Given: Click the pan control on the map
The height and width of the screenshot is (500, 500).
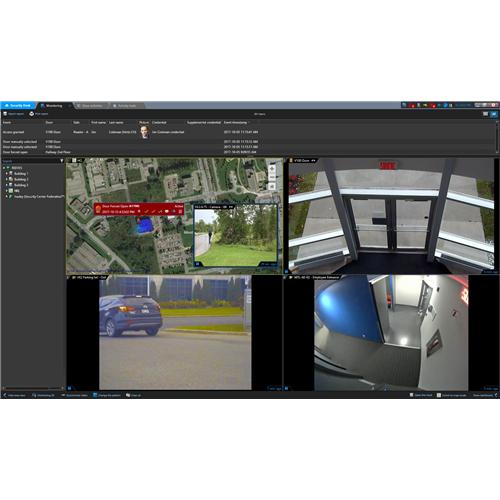Looking at the screenshot, I should pos(272,169).
